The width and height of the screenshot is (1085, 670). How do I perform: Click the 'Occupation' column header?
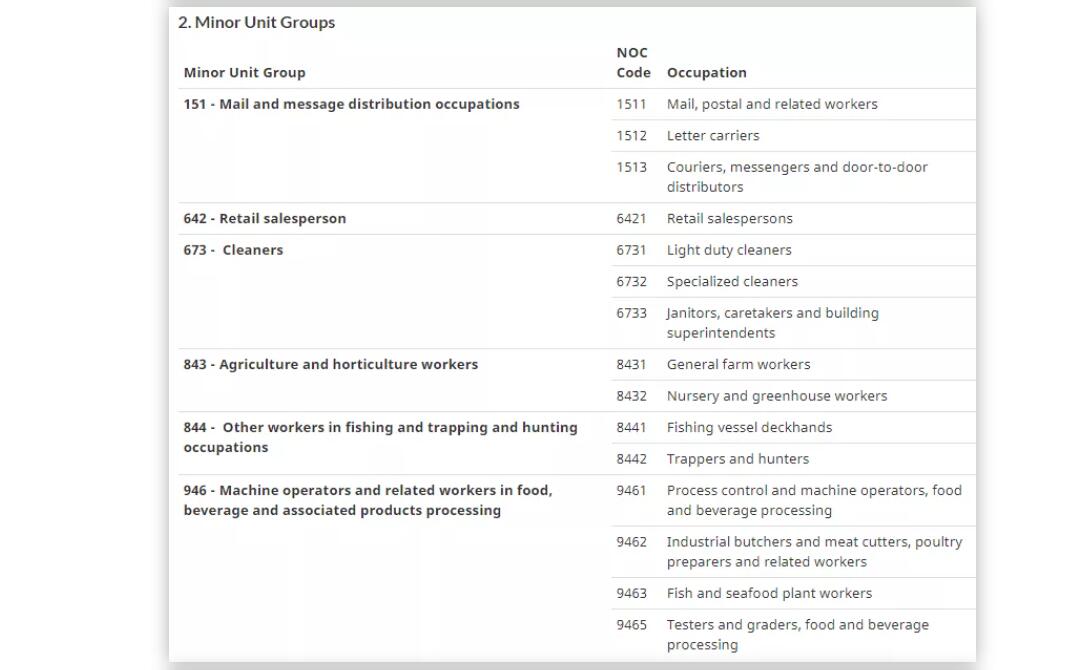pos(706,73)
